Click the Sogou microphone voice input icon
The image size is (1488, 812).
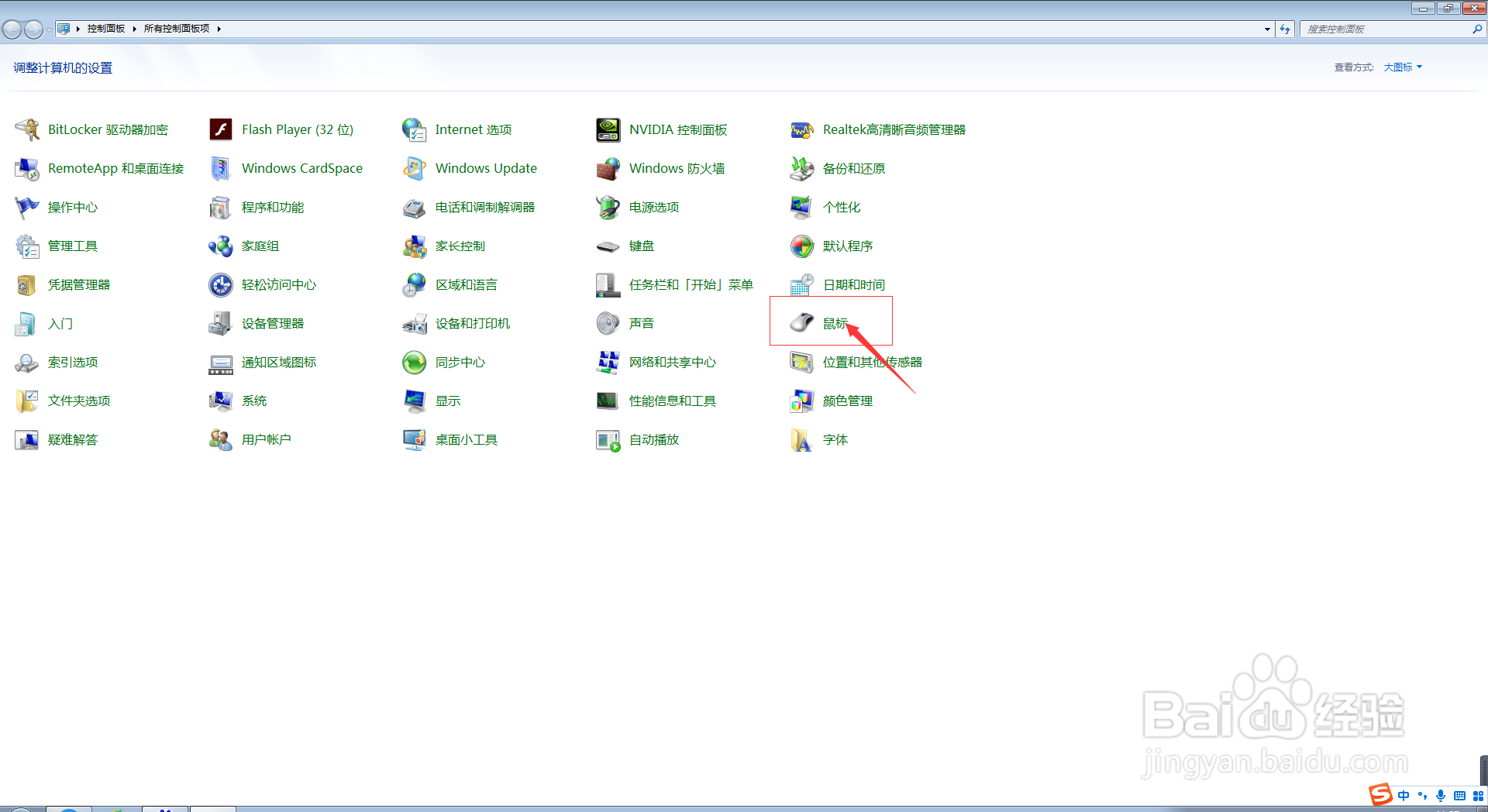pos(1441,796)
